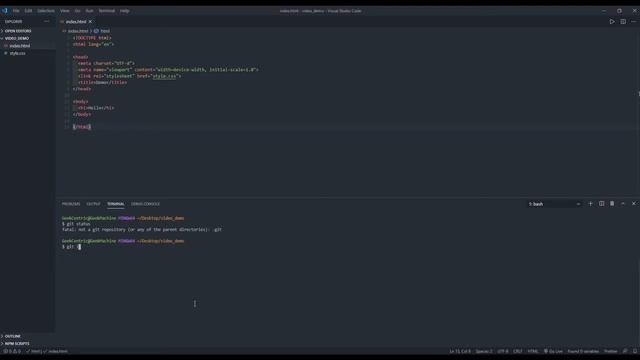This screenshot has width=640, height=360.
Task: Open the Go menu
Action: click(x=78, y=11)
